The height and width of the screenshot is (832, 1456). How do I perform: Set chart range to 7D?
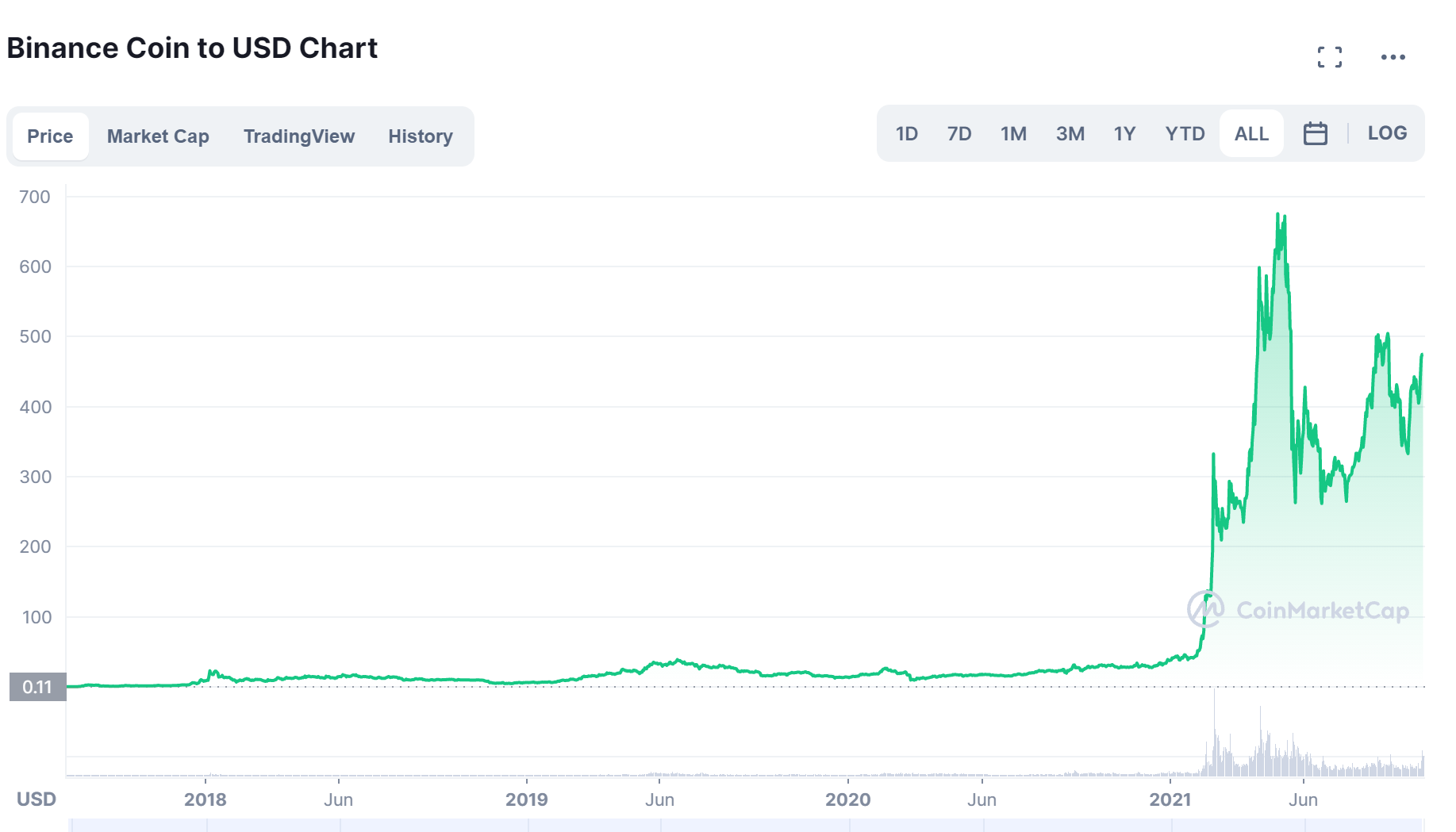pos(959,133)
